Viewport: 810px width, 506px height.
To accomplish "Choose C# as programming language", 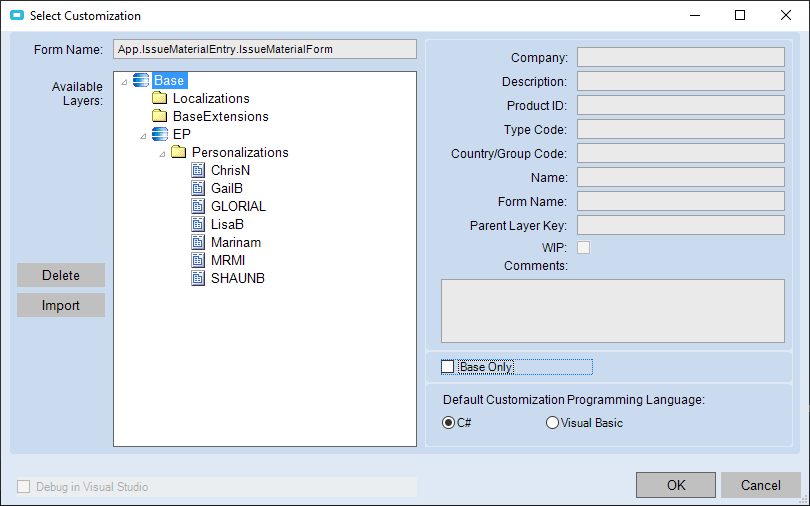I will pyautogui.click(x=448, y=423).
